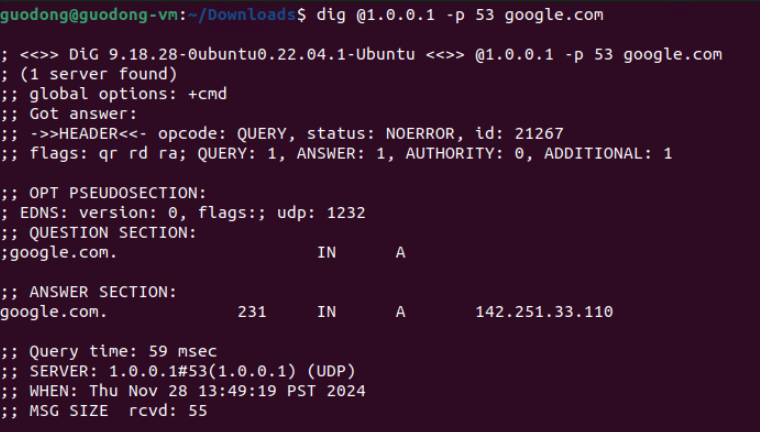The width and height of the screenshot is (760, 432).
Task: Click the "ANSWER SECTION" heading
Action: [98, 292]
